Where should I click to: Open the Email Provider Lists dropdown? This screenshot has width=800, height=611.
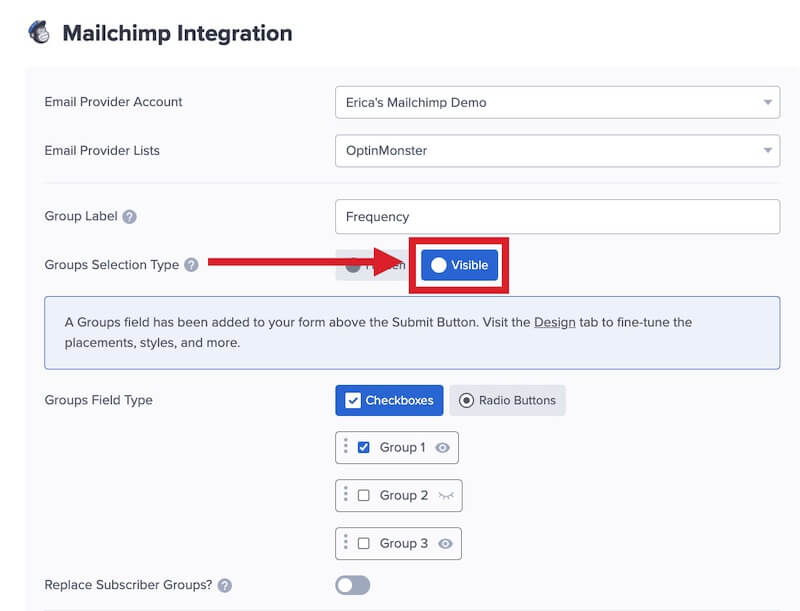tap(557, 150)
